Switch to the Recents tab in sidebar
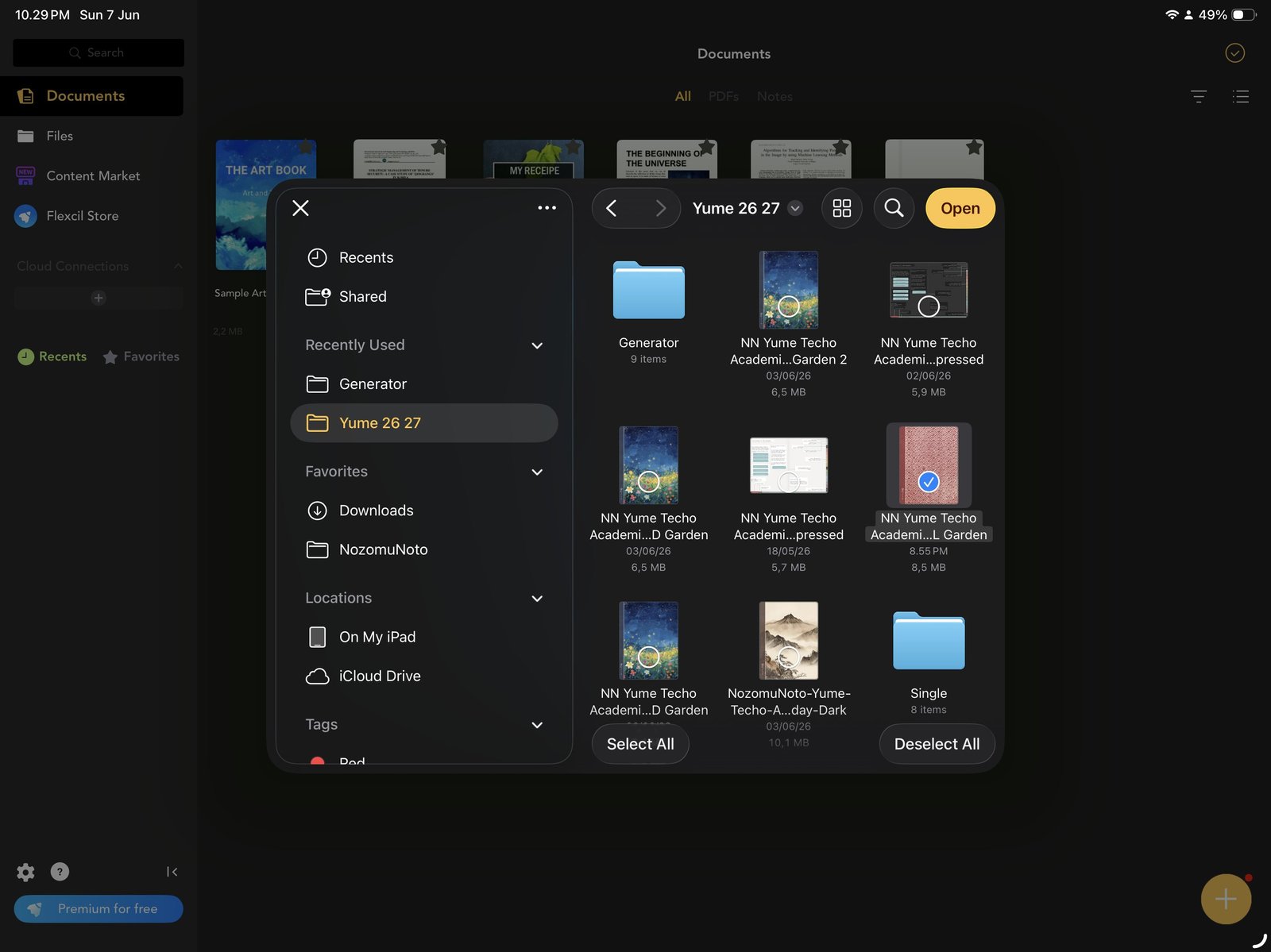Screen dimensions: 1271x952 click(x=52, y=357)
